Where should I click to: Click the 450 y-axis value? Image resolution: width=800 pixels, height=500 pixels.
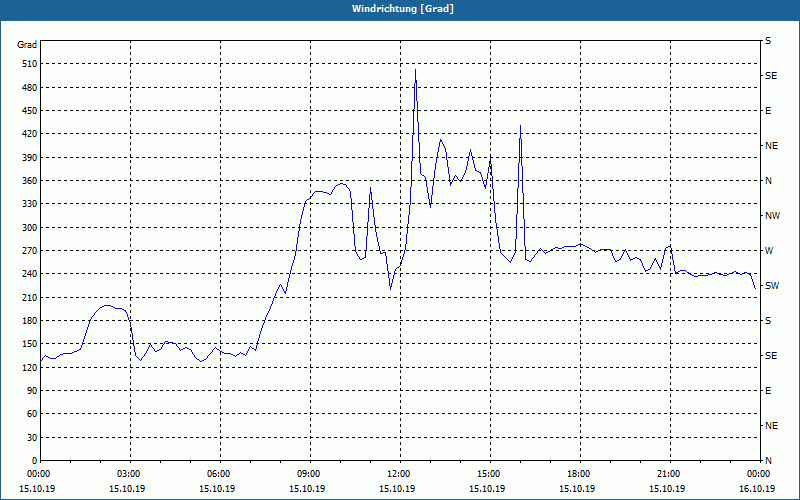tap(30, 111)
